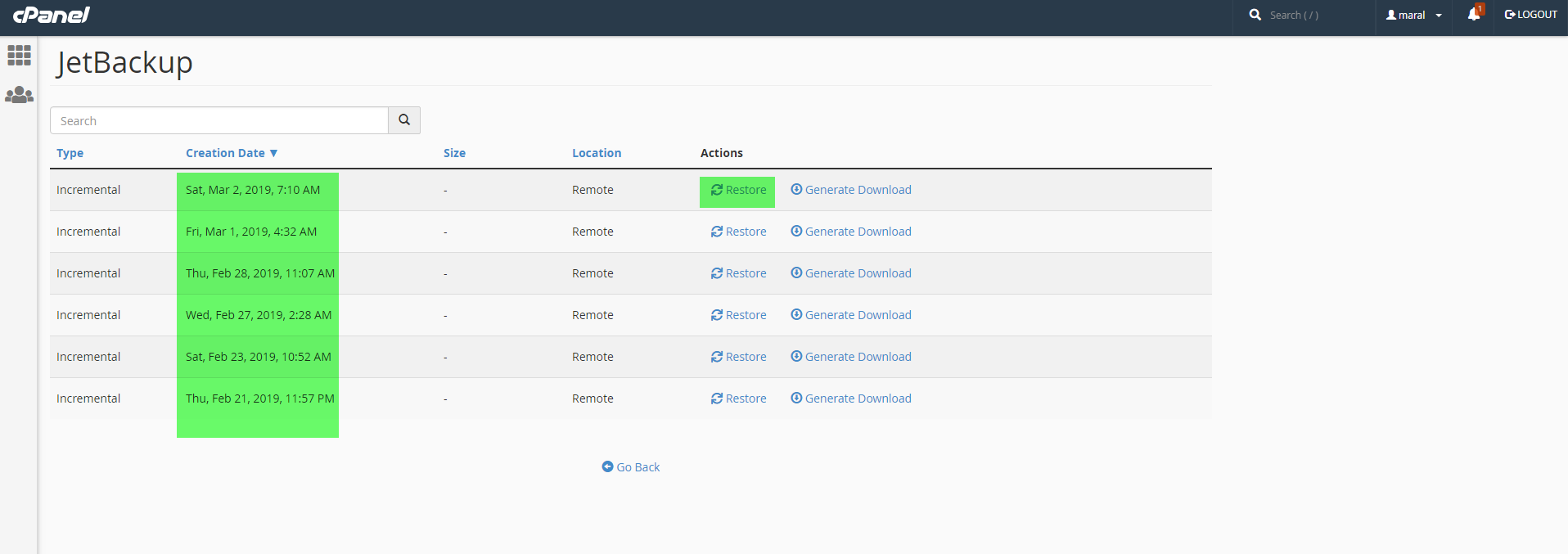Click the Actions column header
Image resolution: width=1568 pixels, height=554 pixels.
coord(722,153)
